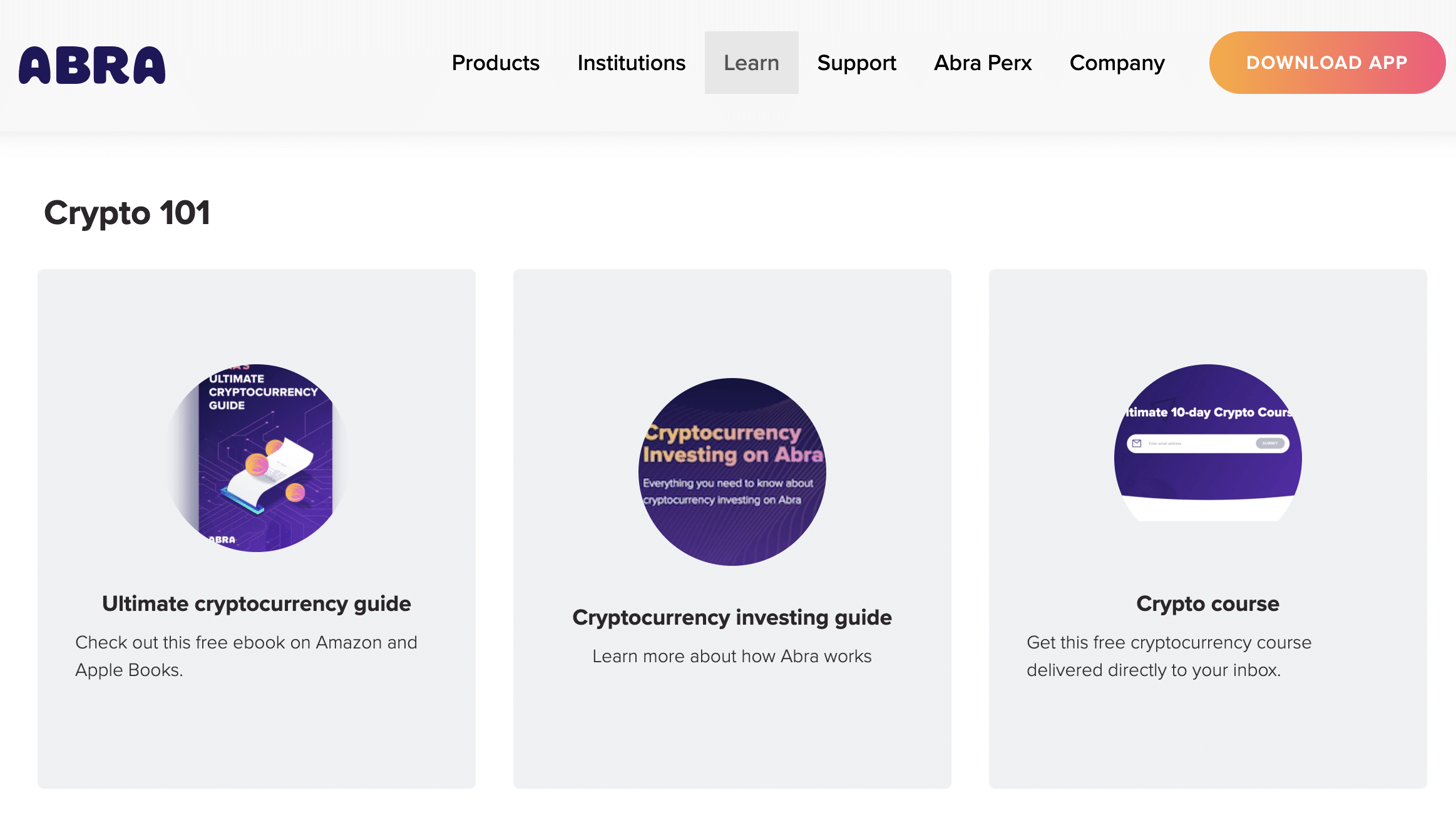The width and height of the screenshot is (1456, 835).
Task: Click the Ultimate cryptocurrency guide title
Action: pos(257,604)
